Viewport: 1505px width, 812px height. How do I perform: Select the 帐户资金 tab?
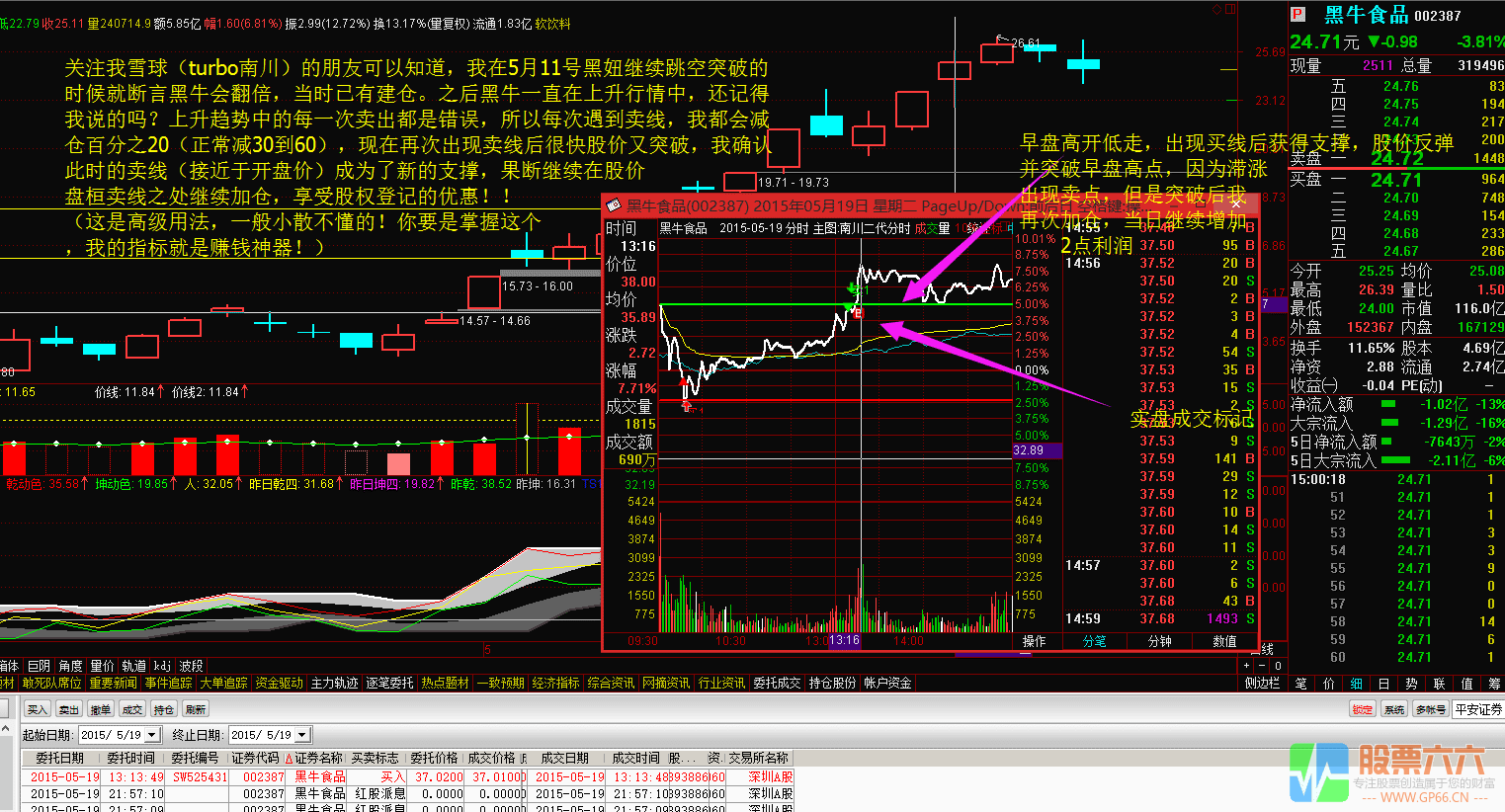click(x=888, y=683)
